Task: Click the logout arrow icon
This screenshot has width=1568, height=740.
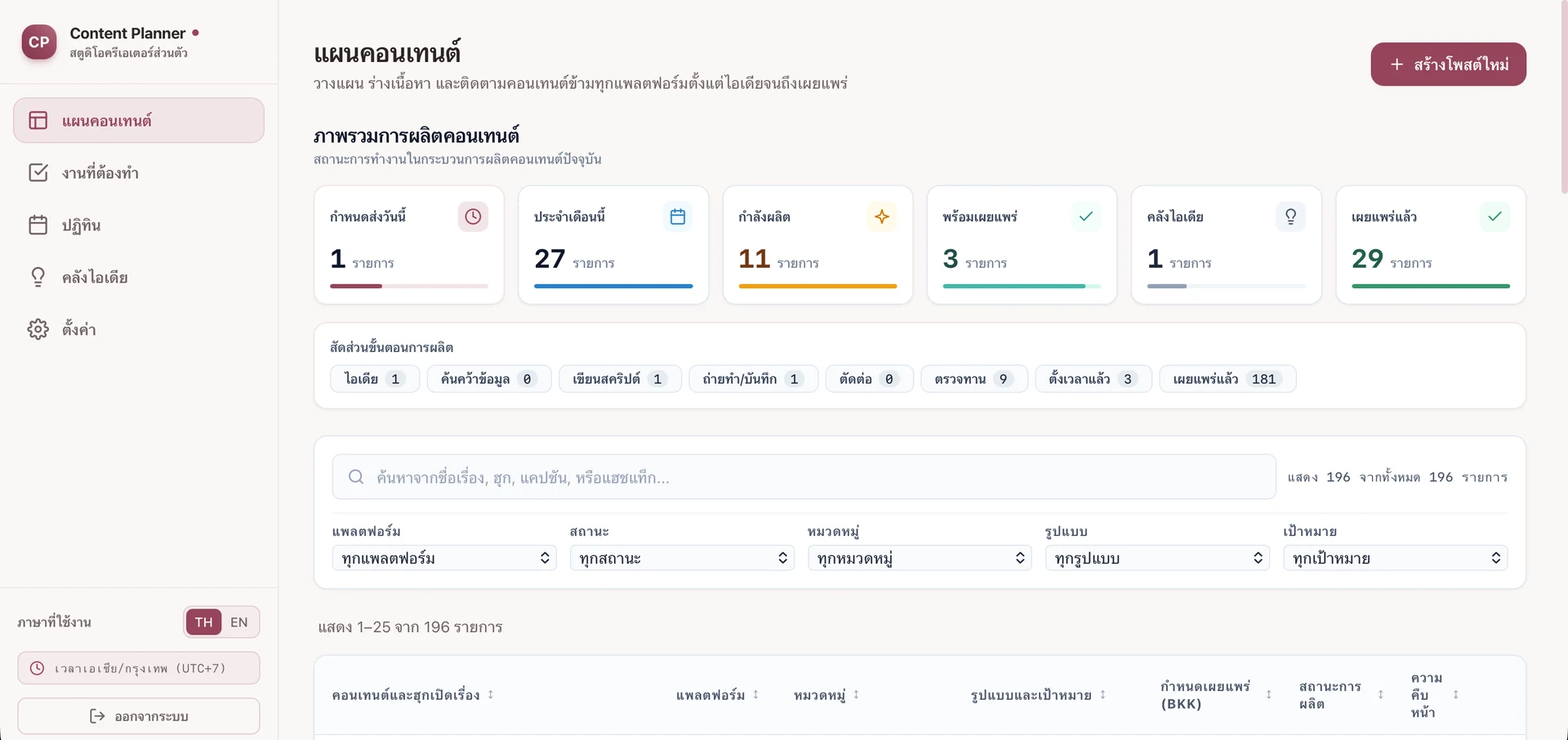Action: pos(97,716)
